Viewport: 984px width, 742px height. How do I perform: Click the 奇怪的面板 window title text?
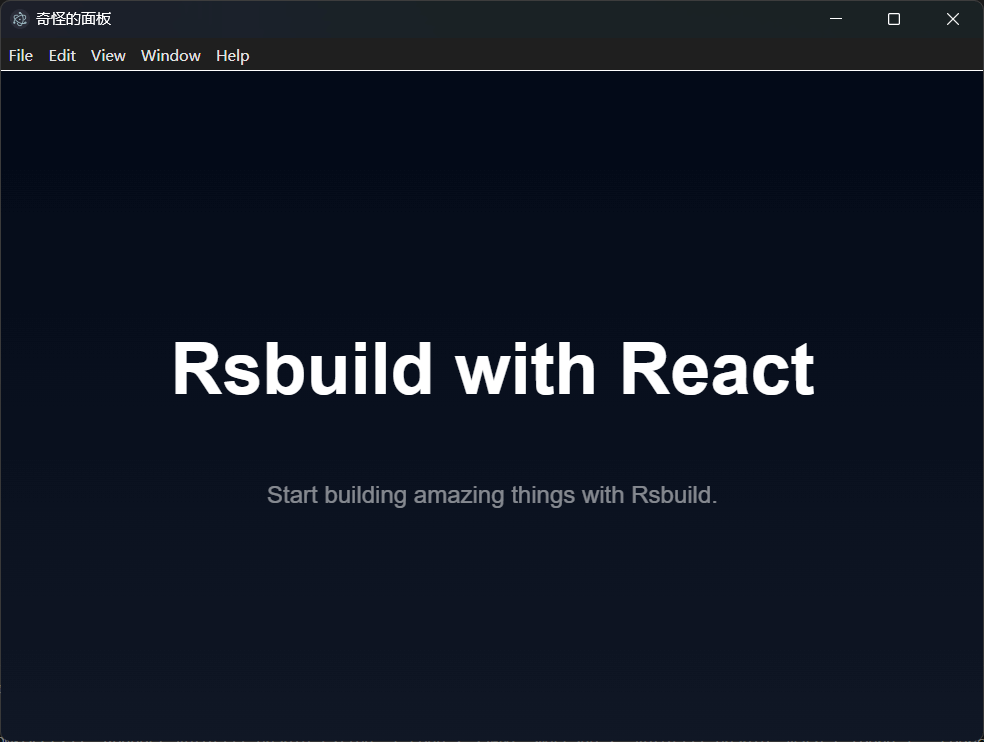(x=74, y=19)
